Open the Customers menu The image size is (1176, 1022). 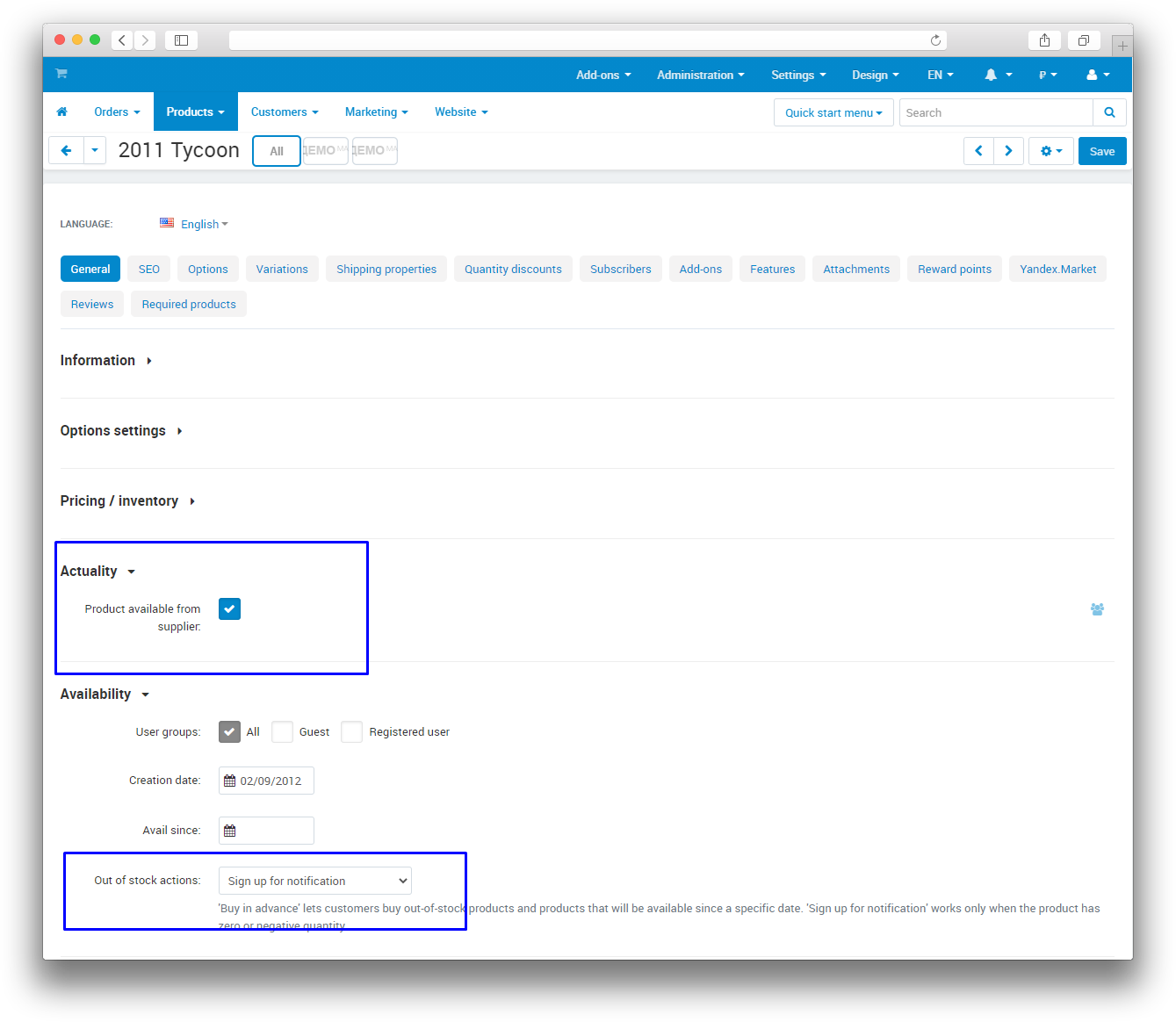point(284,112)
